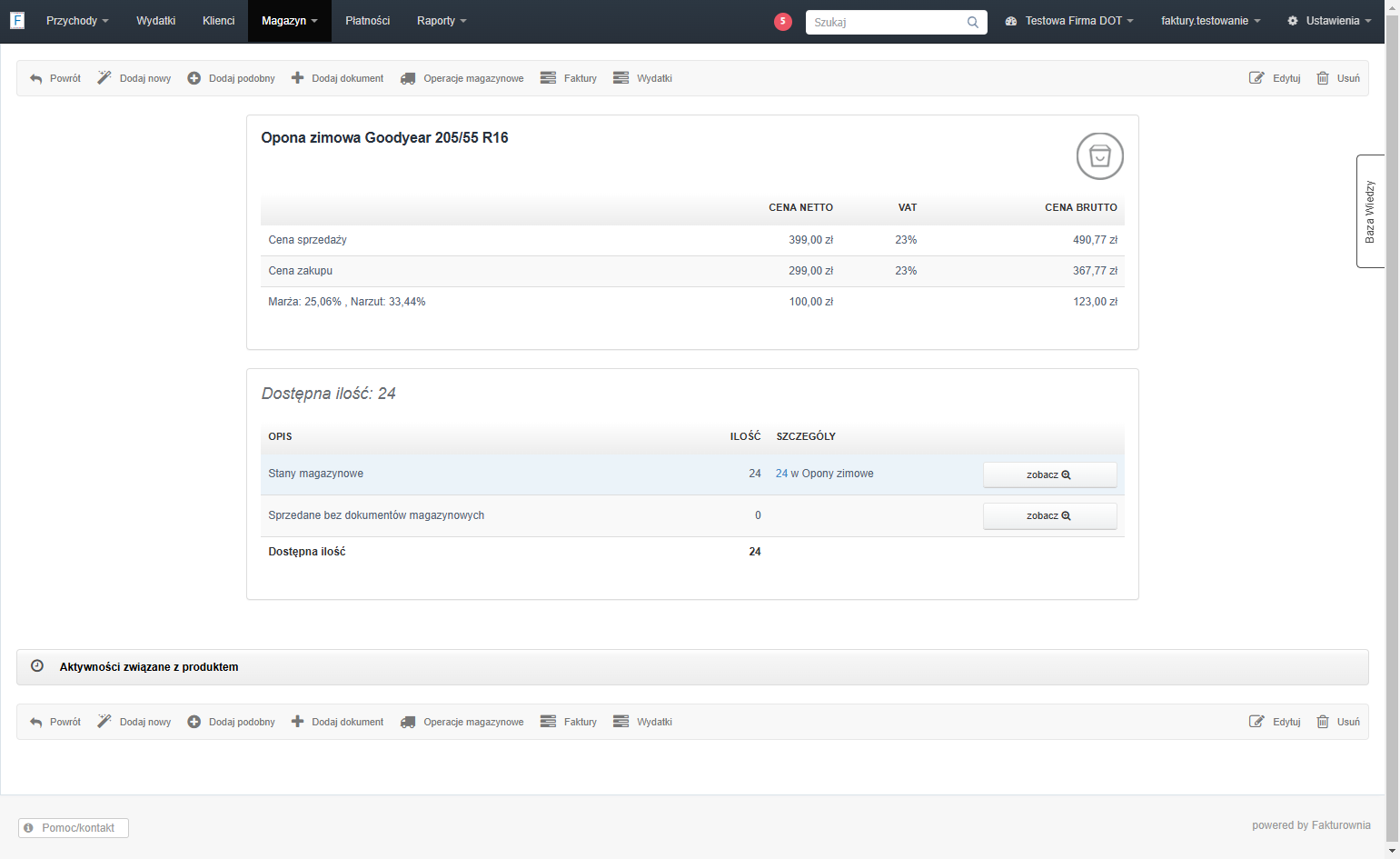This screenshot has width=1400, height=859.
Task: Click the top Dodaj podobny plus-circle icon
Action: (x=194, y=78)
